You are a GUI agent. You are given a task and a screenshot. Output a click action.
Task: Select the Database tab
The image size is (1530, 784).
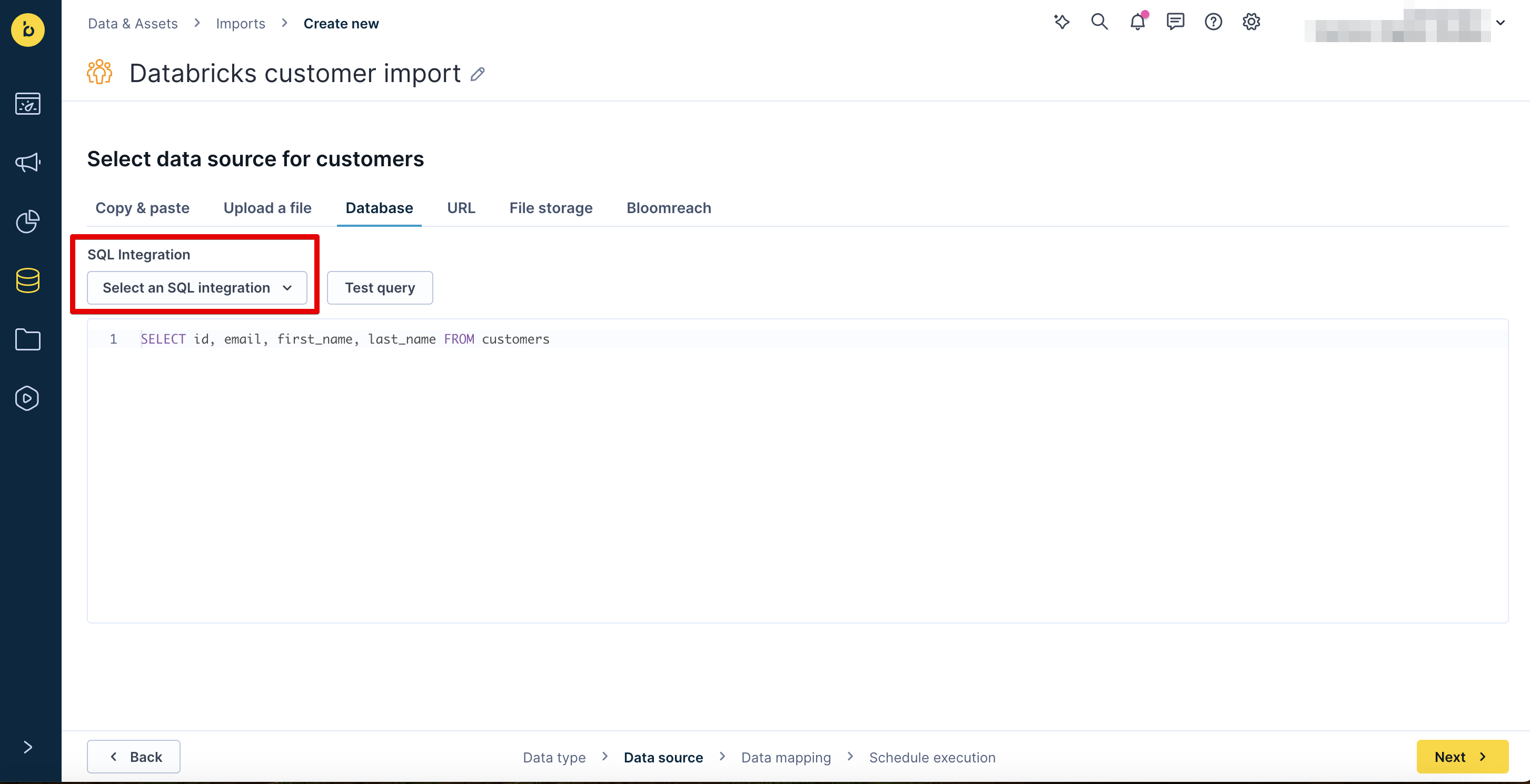click(379, 208)
